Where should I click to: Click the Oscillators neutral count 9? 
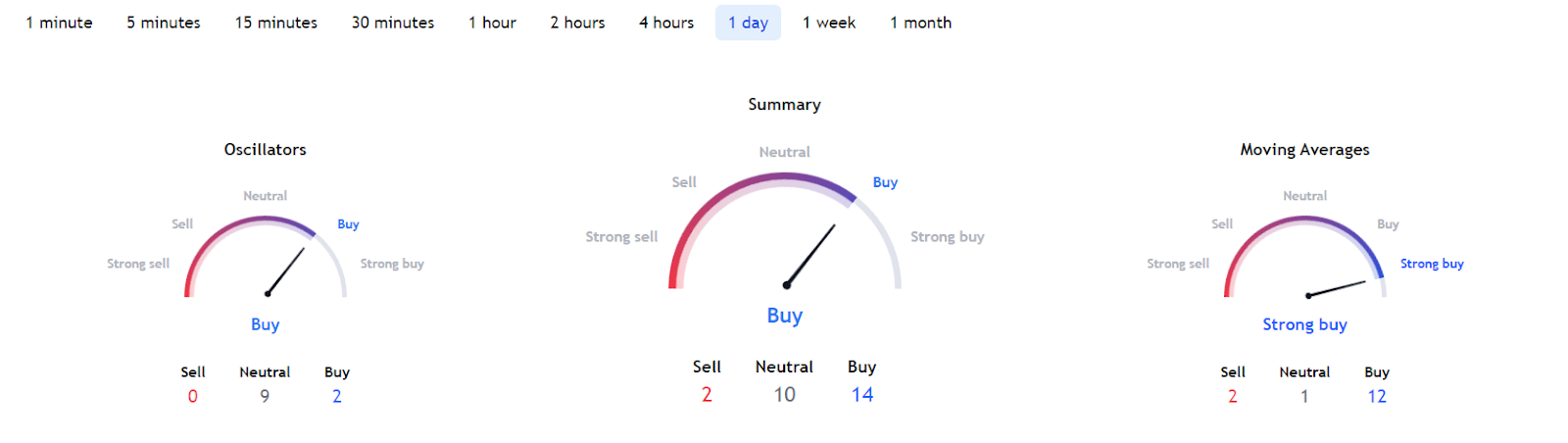tap(265, 396)
